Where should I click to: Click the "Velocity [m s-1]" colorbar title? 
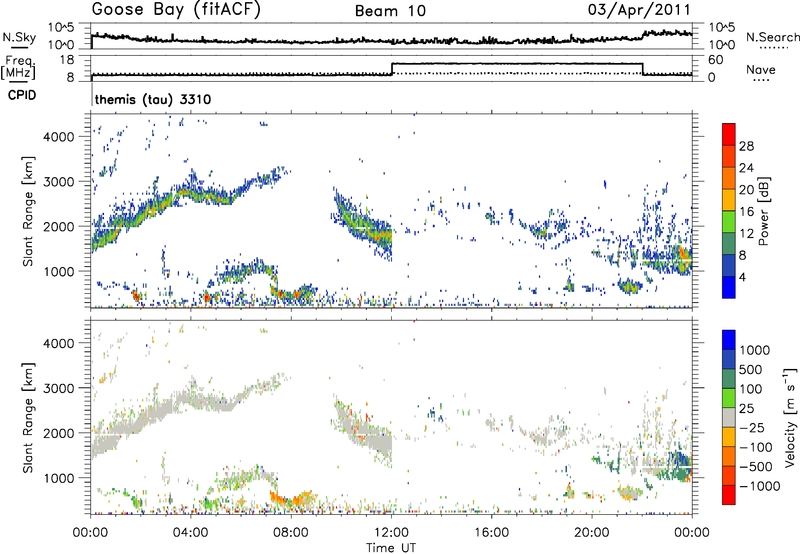point(790,417)
